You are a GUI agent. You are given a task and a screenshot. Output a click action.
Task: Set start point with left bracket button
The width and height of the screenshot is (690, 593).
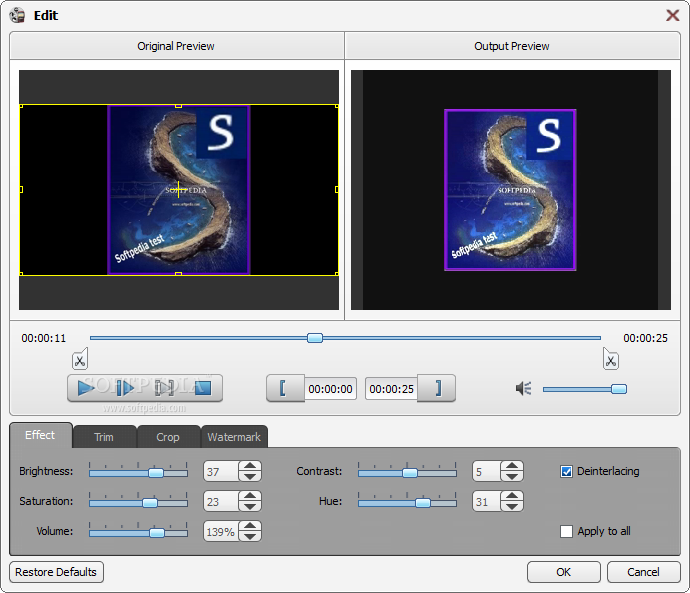(x=285, y=388)
